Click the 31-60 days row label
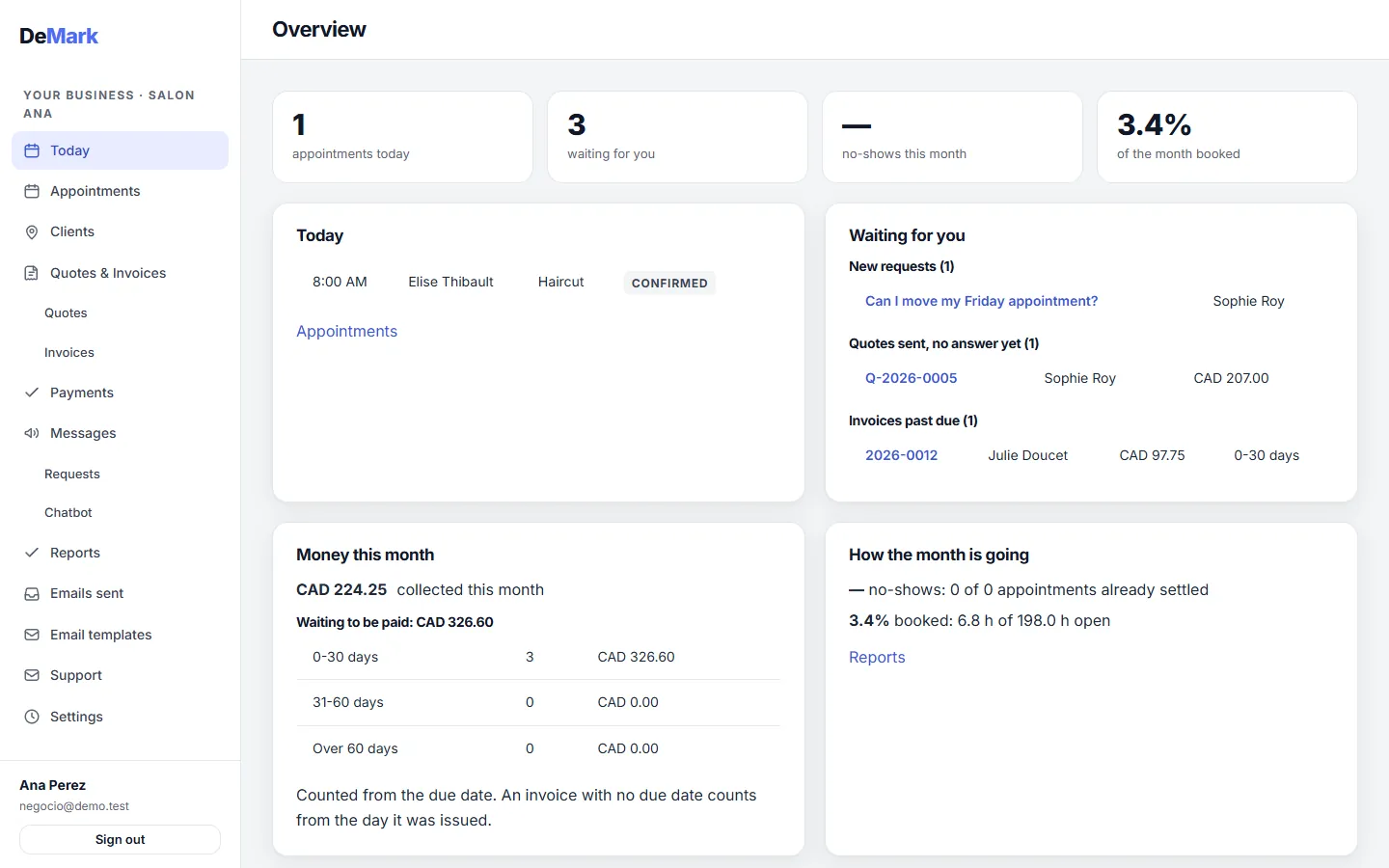Image resolution: width=1389 pixels, height=868 pixels. [x=347, y=702]
